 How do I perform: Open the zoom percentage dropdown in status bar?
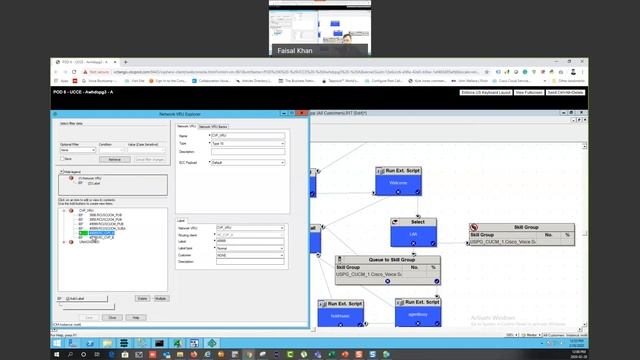pos(512,335)
